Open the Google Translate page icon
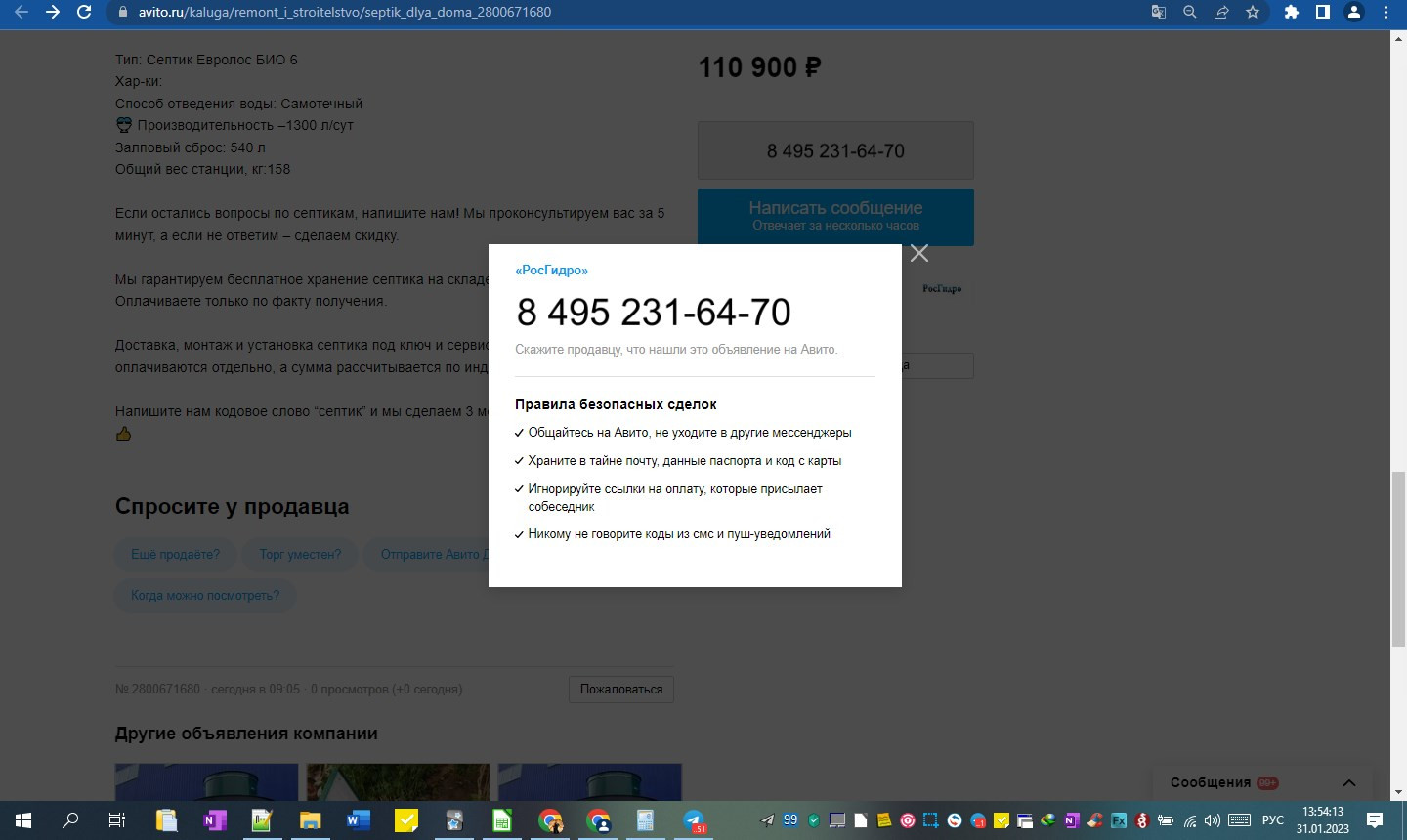Image resolution: width=1407 pixels, height=840 pixels. (1159, 12)
